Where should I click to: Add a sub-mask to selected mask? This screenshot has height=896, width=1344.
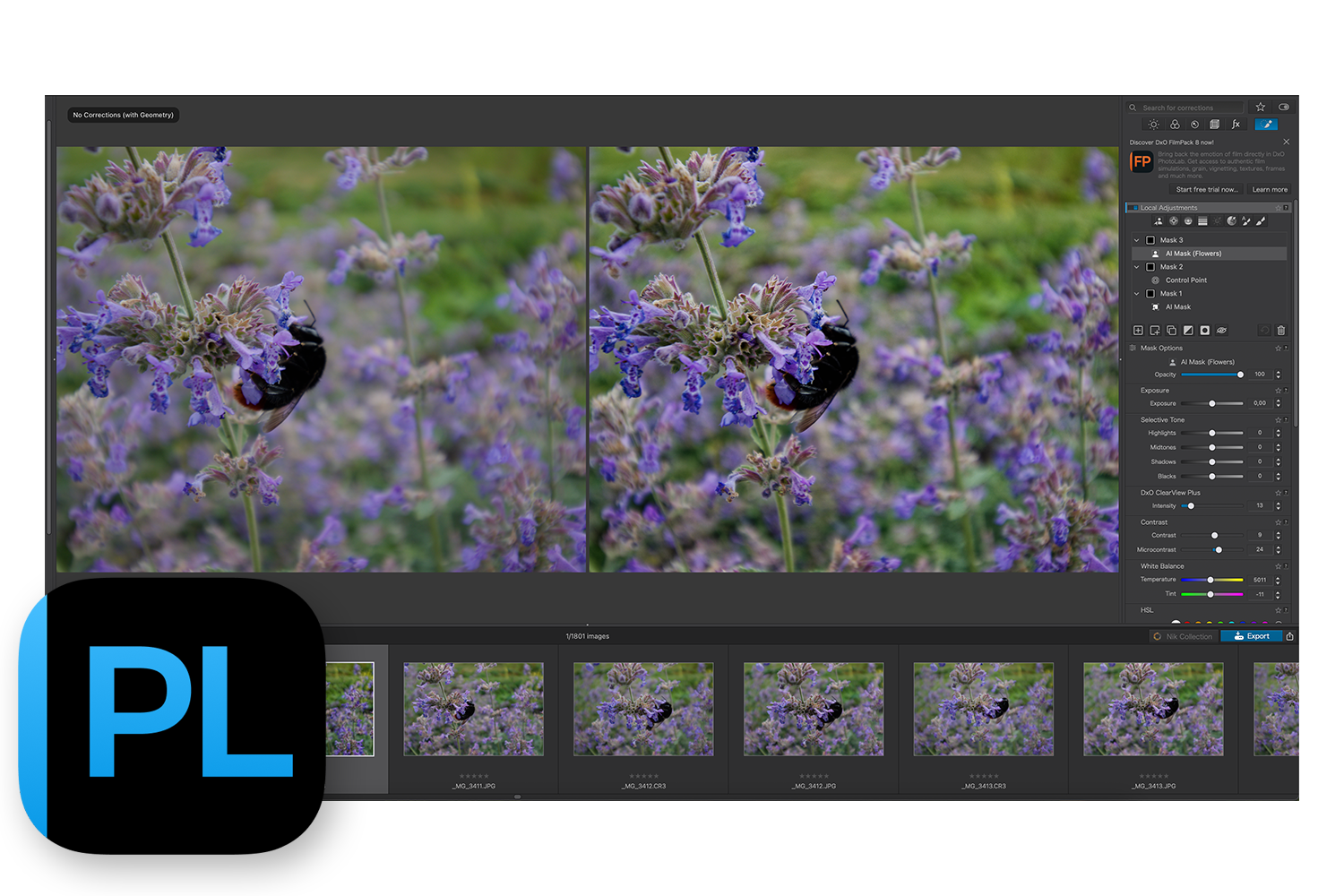1155,331
